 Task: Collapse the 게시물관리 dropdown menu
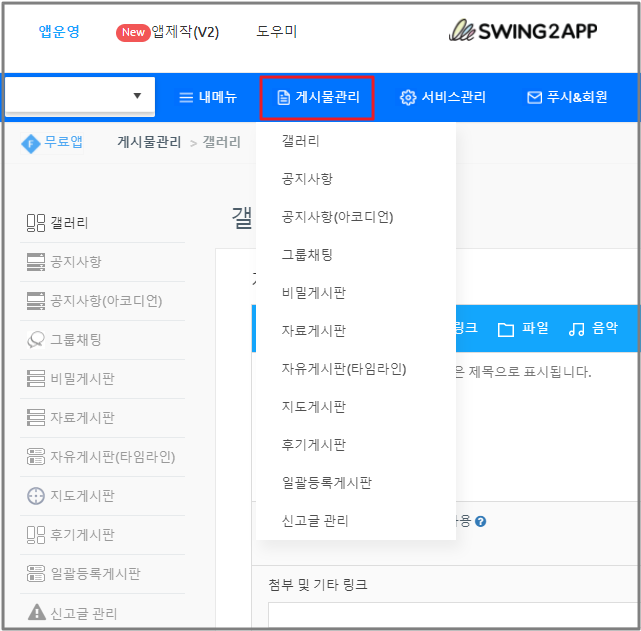(x=317, y=97)
